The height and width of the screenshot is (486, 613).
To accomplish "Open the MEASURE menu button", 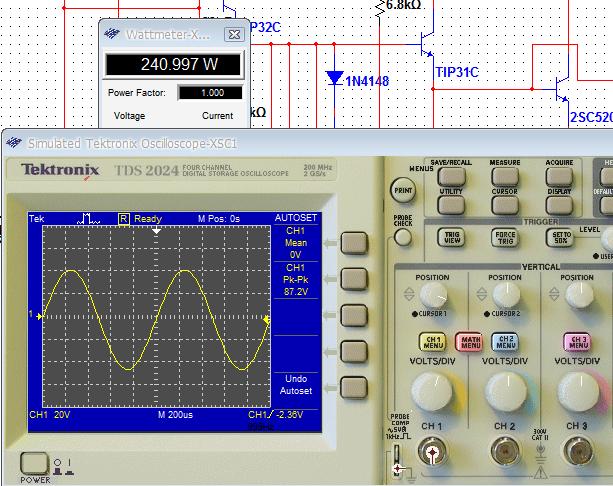I will click(505, 177).
